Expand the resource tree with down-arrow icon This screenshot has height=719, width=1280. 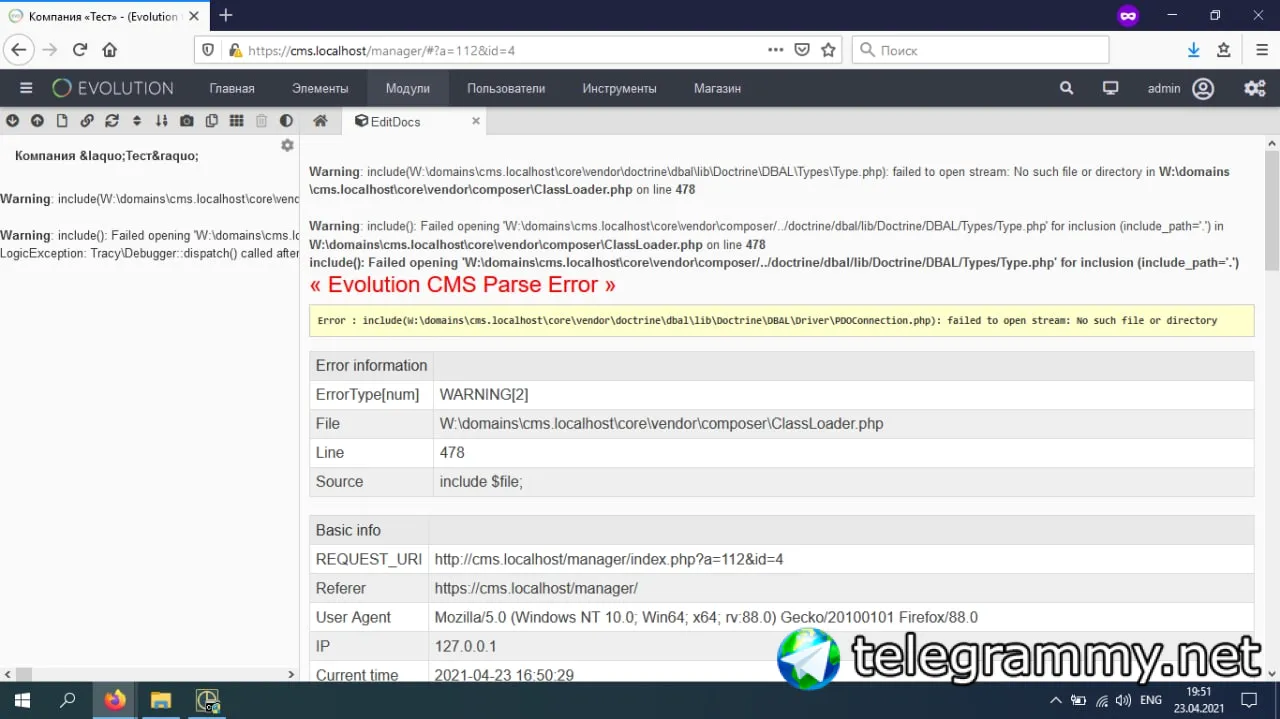coord(12,121)
